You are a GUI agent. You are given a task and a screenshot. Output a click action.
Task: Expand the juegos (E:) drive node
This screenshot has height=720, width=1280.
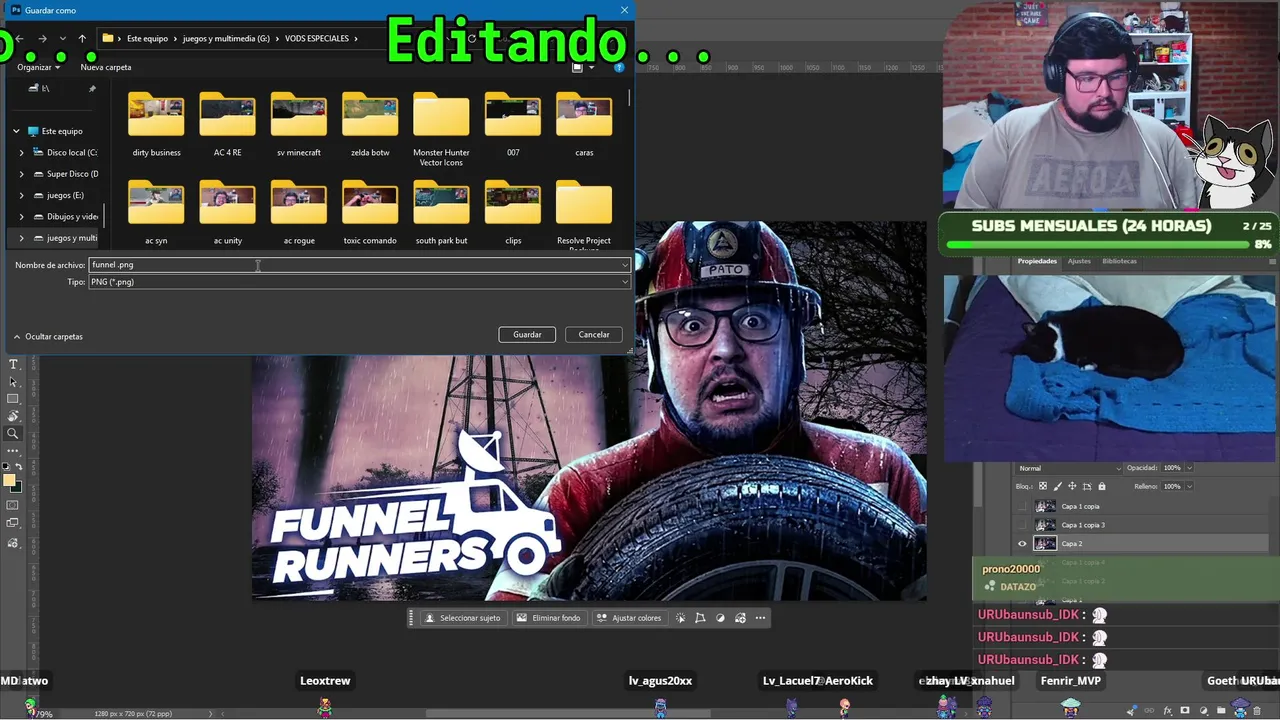pos(22,196)
